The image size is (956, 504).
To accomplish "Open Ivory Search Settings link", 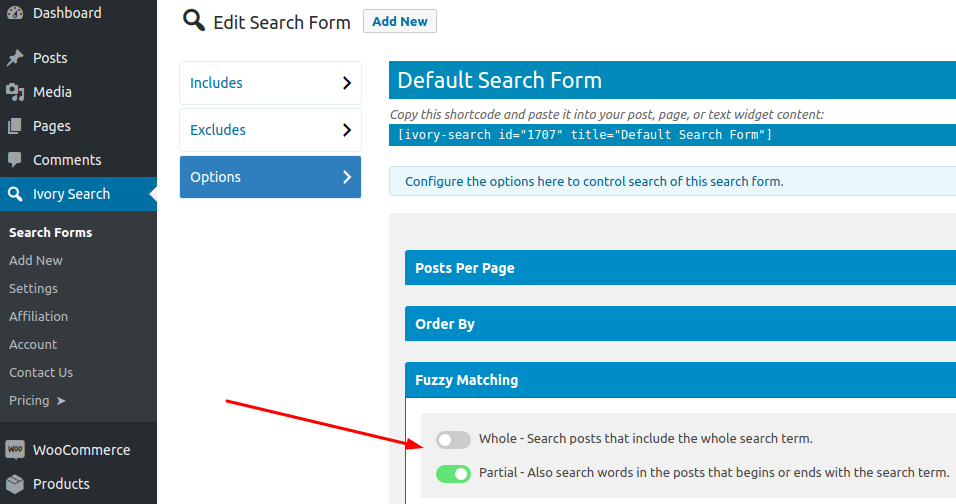I will point(33,288).
